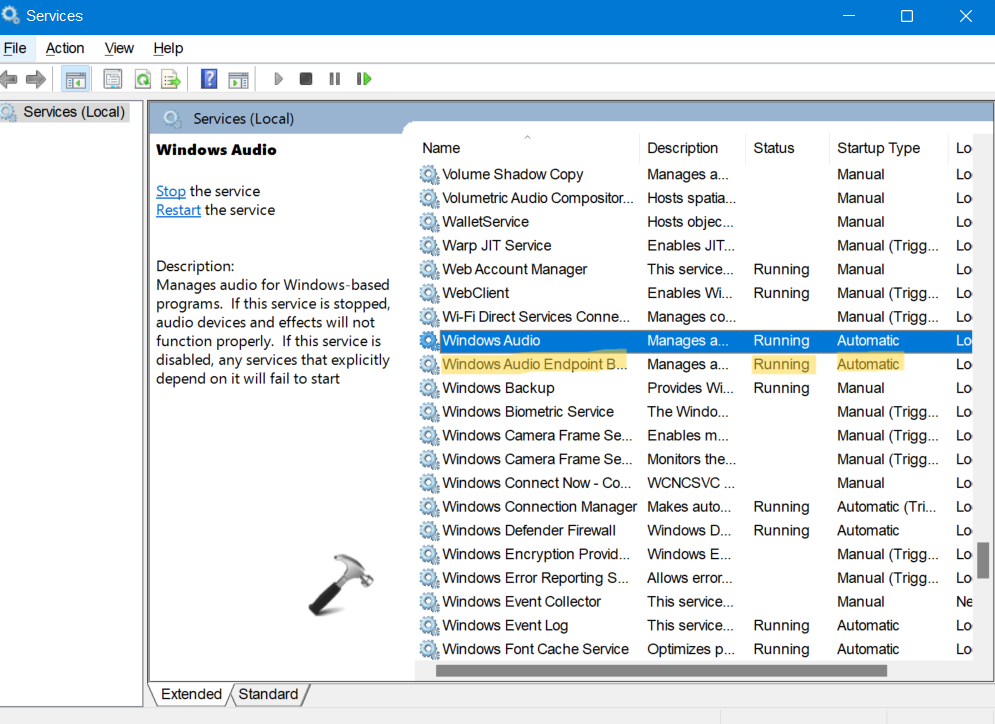Open Properties from the toolbar

[113, 79]
